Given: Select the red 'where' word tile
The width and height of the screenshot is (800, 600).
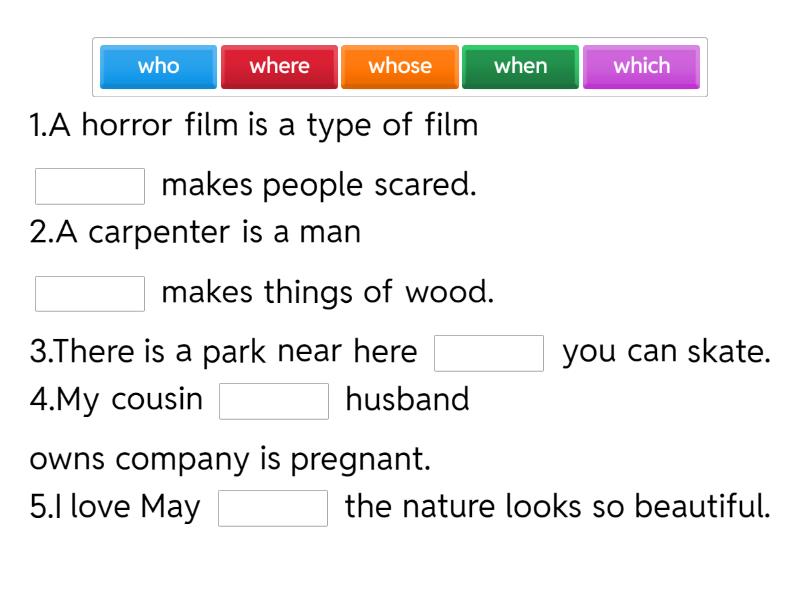Looking at the screenshot, I should tap(279, 67).
